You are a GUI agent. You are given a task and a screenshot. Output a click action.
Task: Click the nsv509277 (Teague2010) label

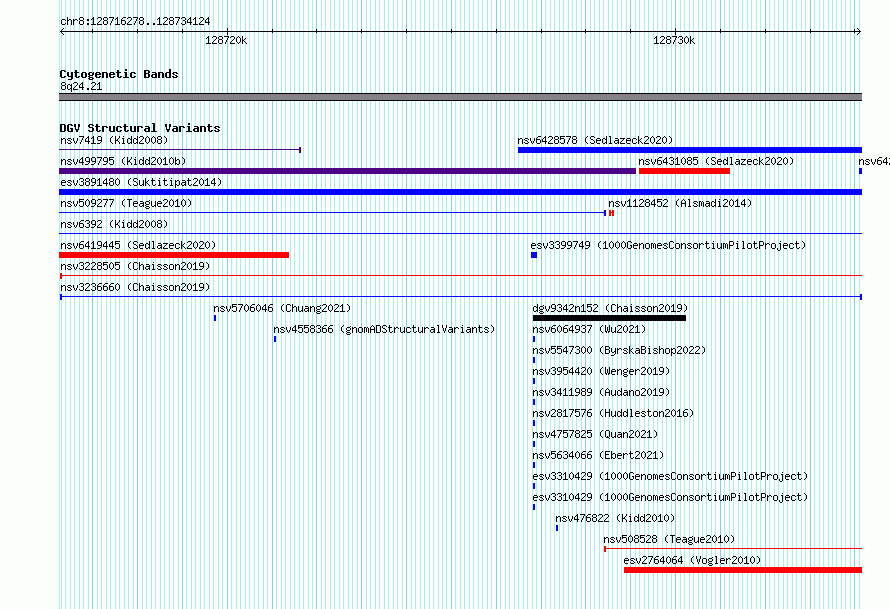[x=126, y=203]
